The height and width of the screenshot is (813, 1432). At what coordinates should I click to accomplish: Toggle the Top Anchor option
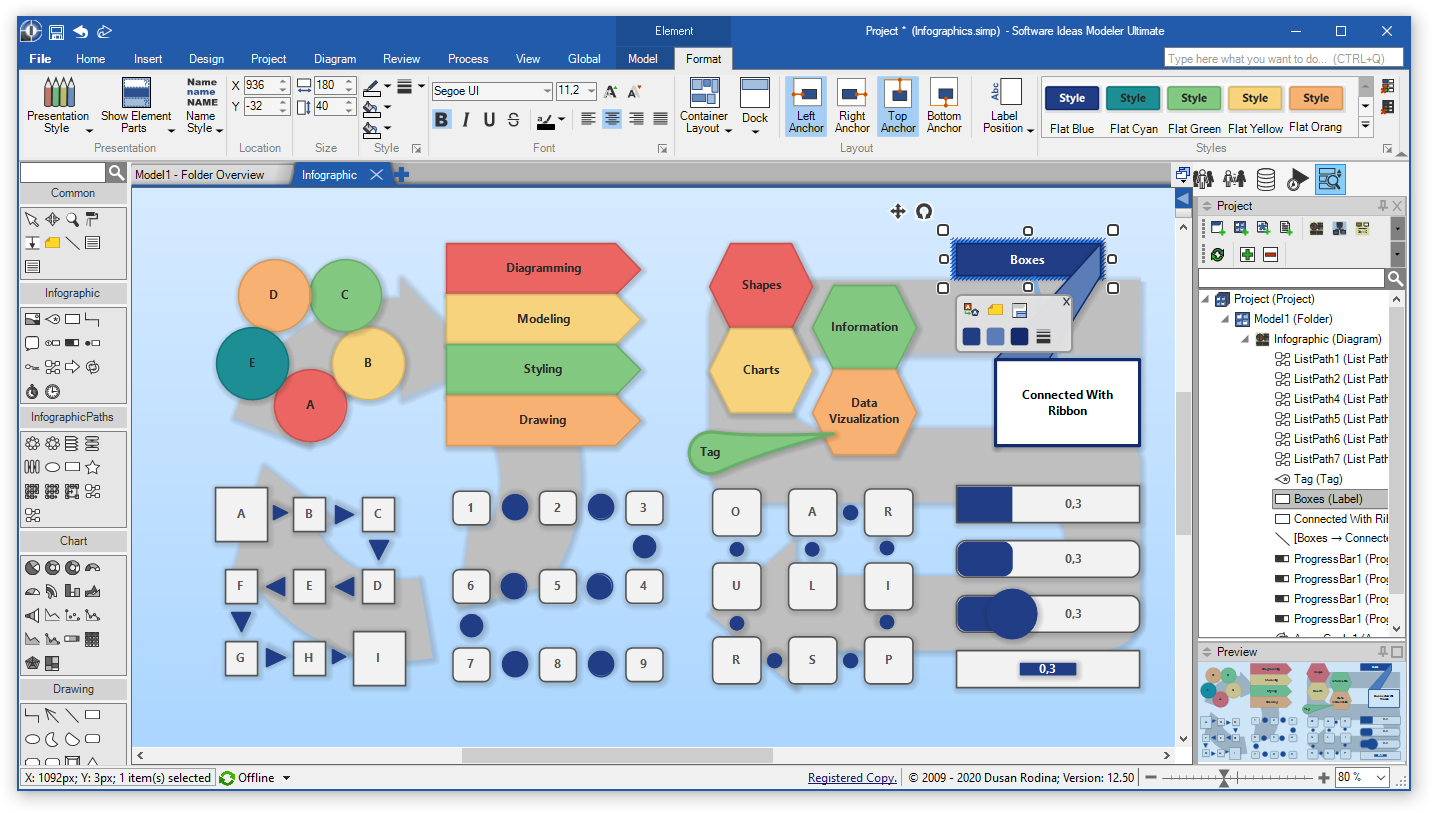(x=898, y=106)
